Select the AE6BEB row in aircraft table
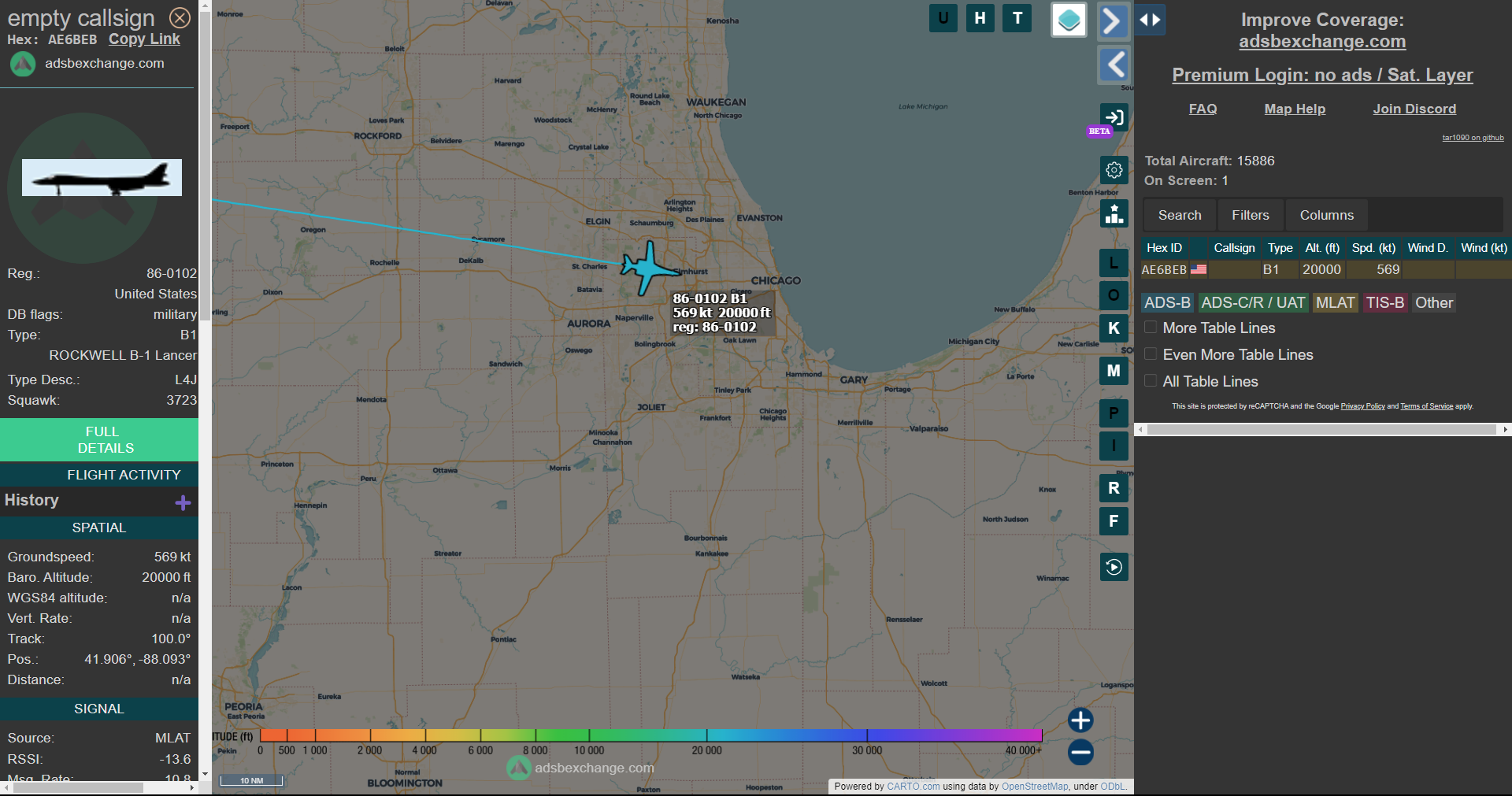Viewport: 1512px width, 796px height. (1326, 269)
